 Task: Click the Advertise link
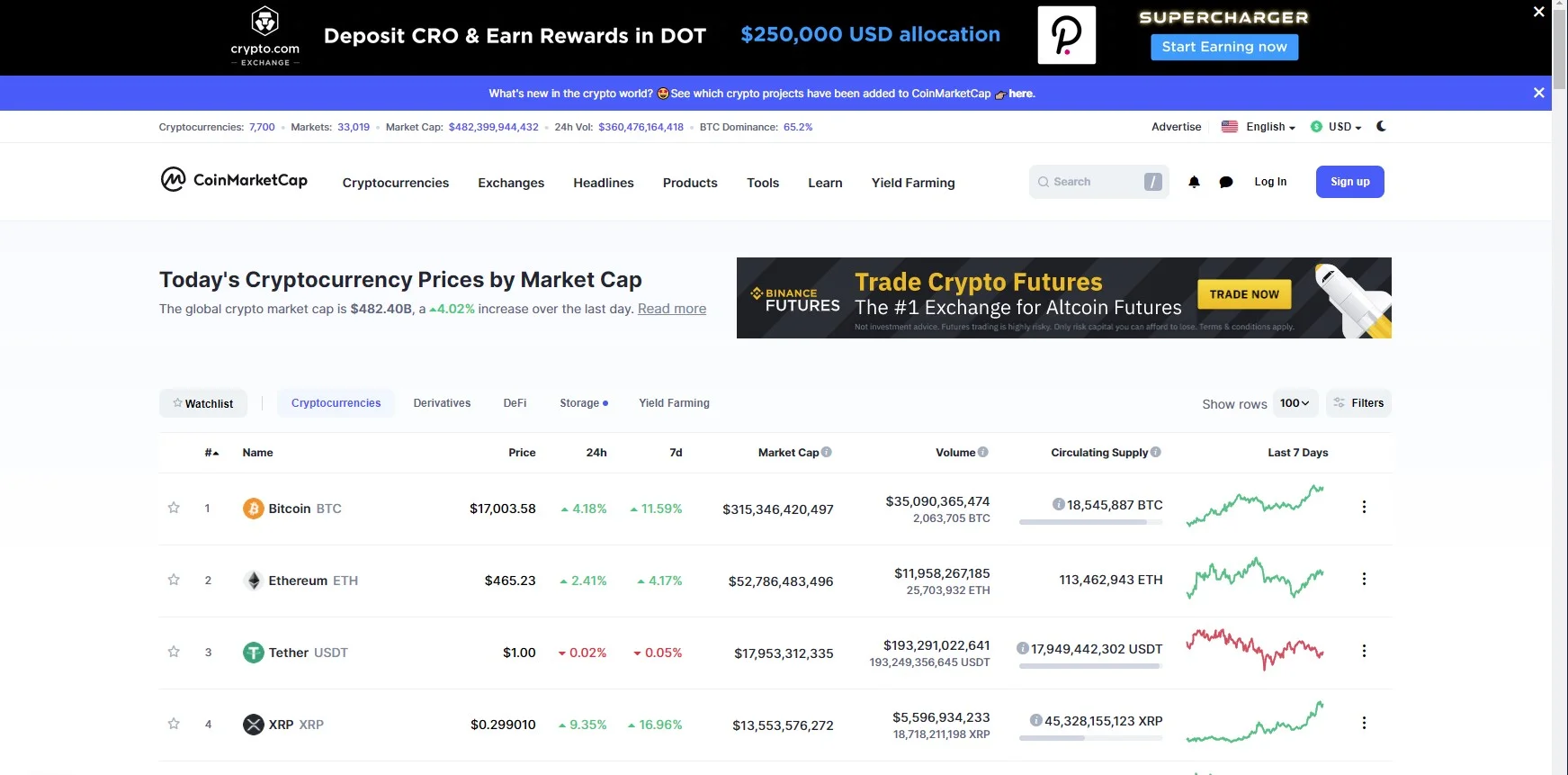point(1176,127)
